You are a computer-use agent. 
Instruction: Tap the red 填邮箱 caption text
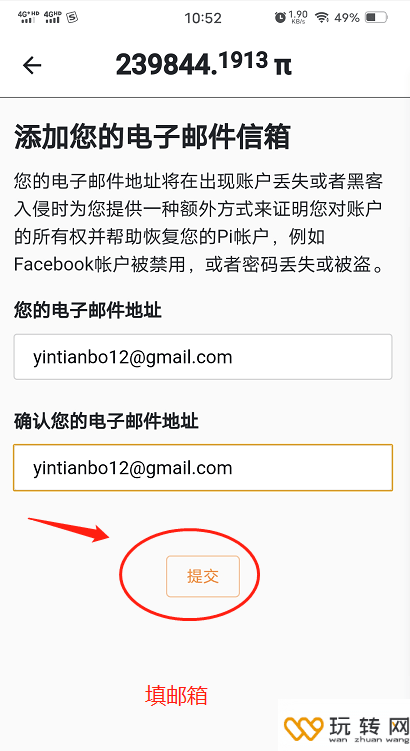click(x=177, y=695)
